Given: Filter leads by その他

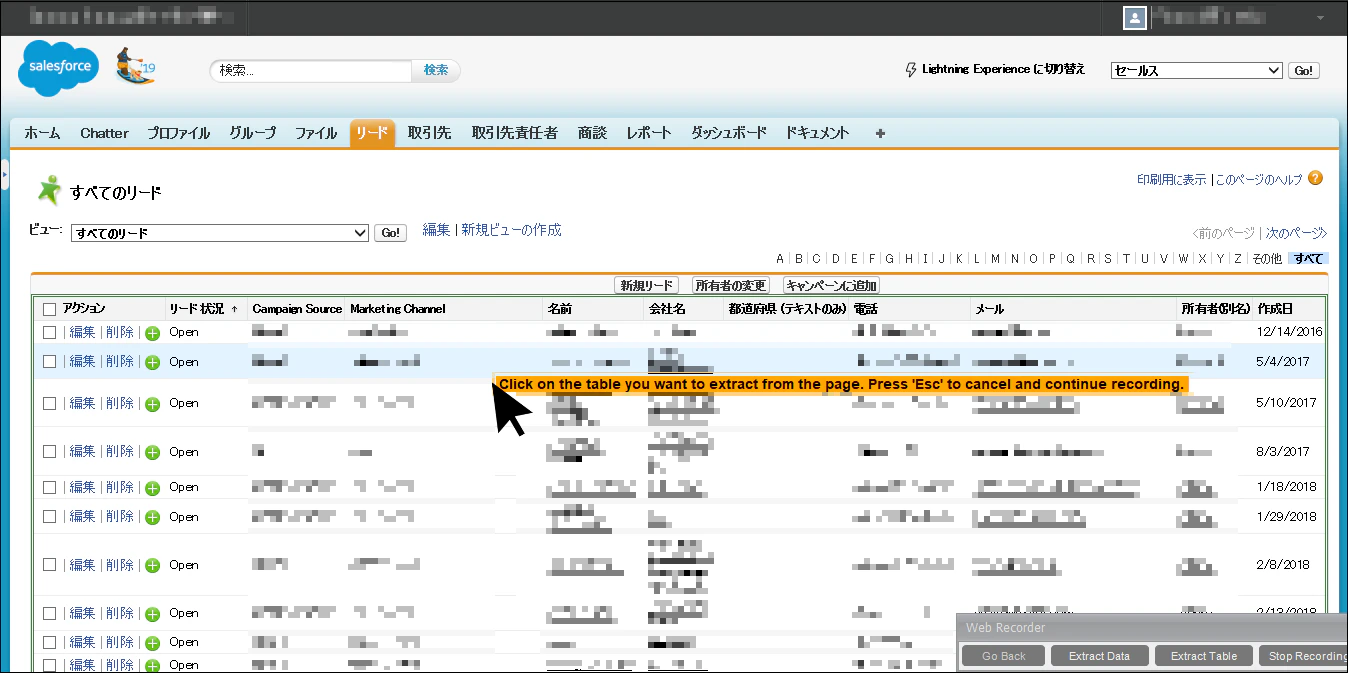Looking at the screenshot, I should pos(1266,259).
